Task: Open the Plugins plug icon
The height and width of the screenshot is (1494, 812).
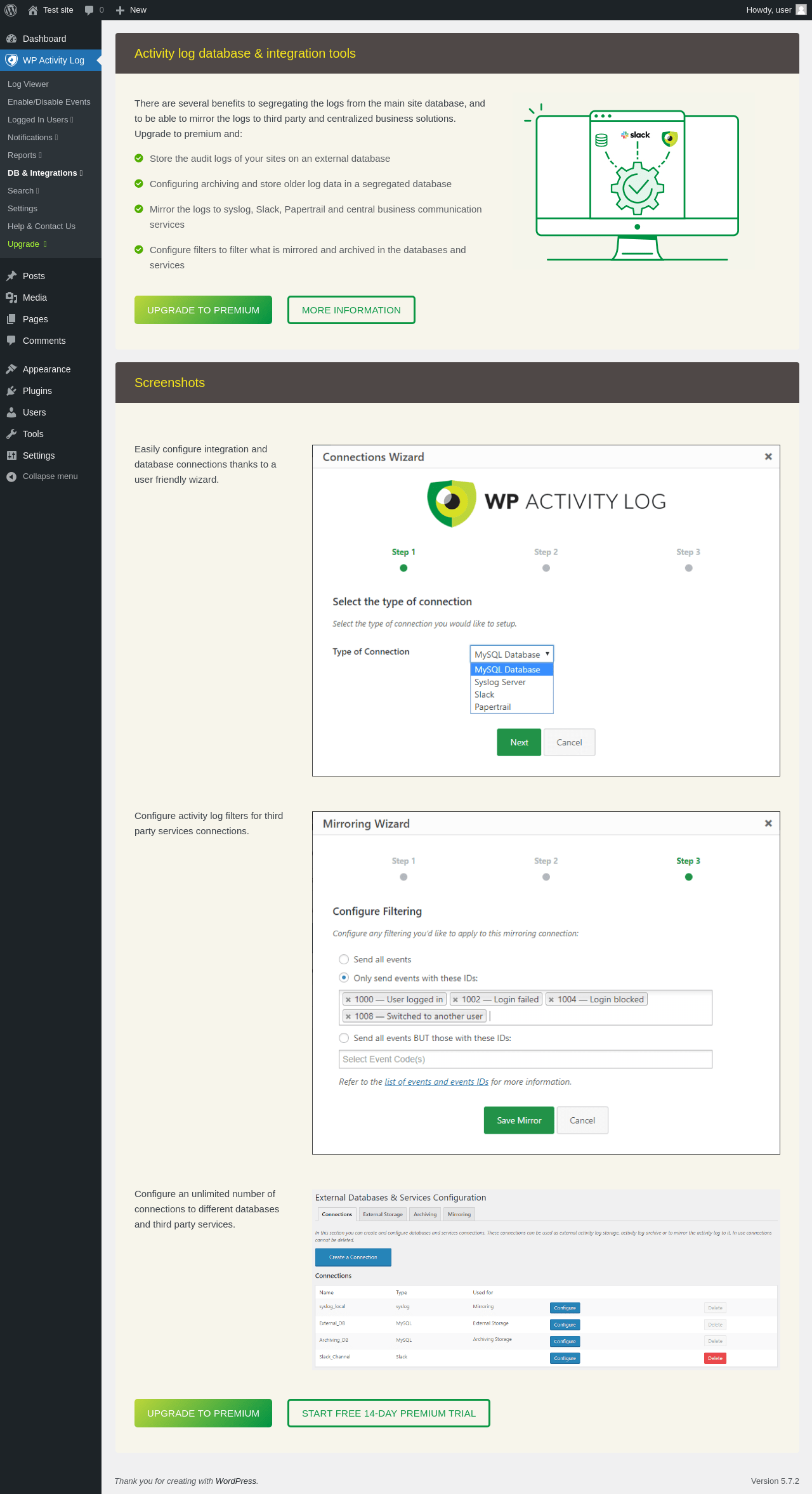Action: click(x=11, y=391)
